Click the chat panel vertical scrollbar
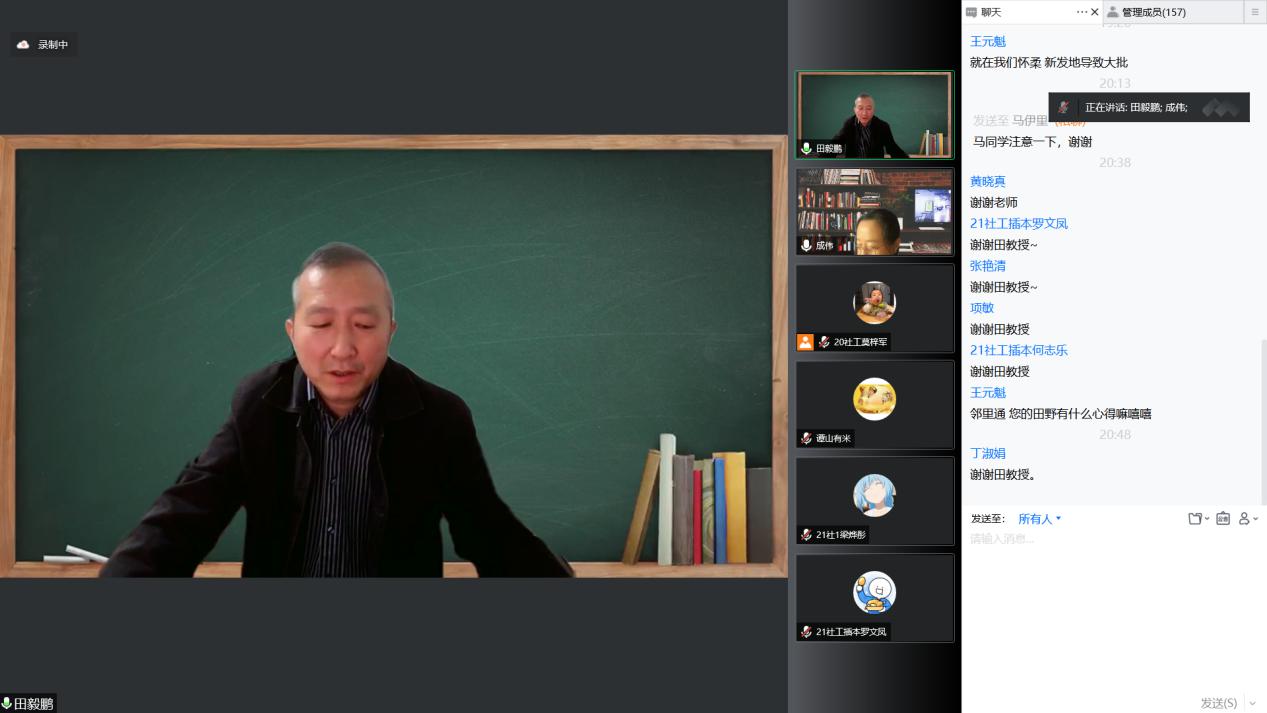Image resolution: width=1267 pixels, height=713 pixels. (x=1262, y=420)
